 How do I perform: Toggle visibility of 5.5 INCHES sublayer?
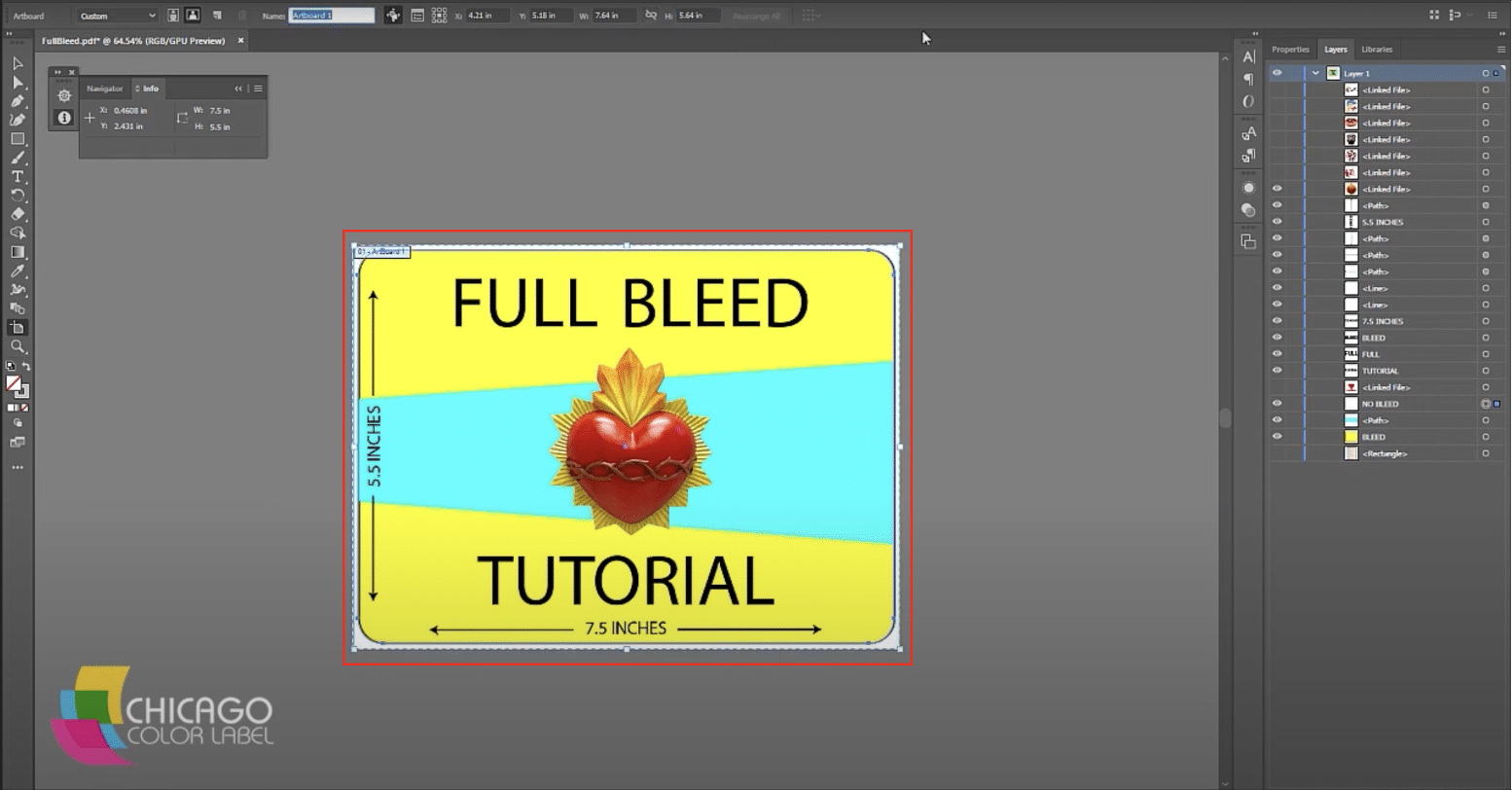click(1277, 222)
